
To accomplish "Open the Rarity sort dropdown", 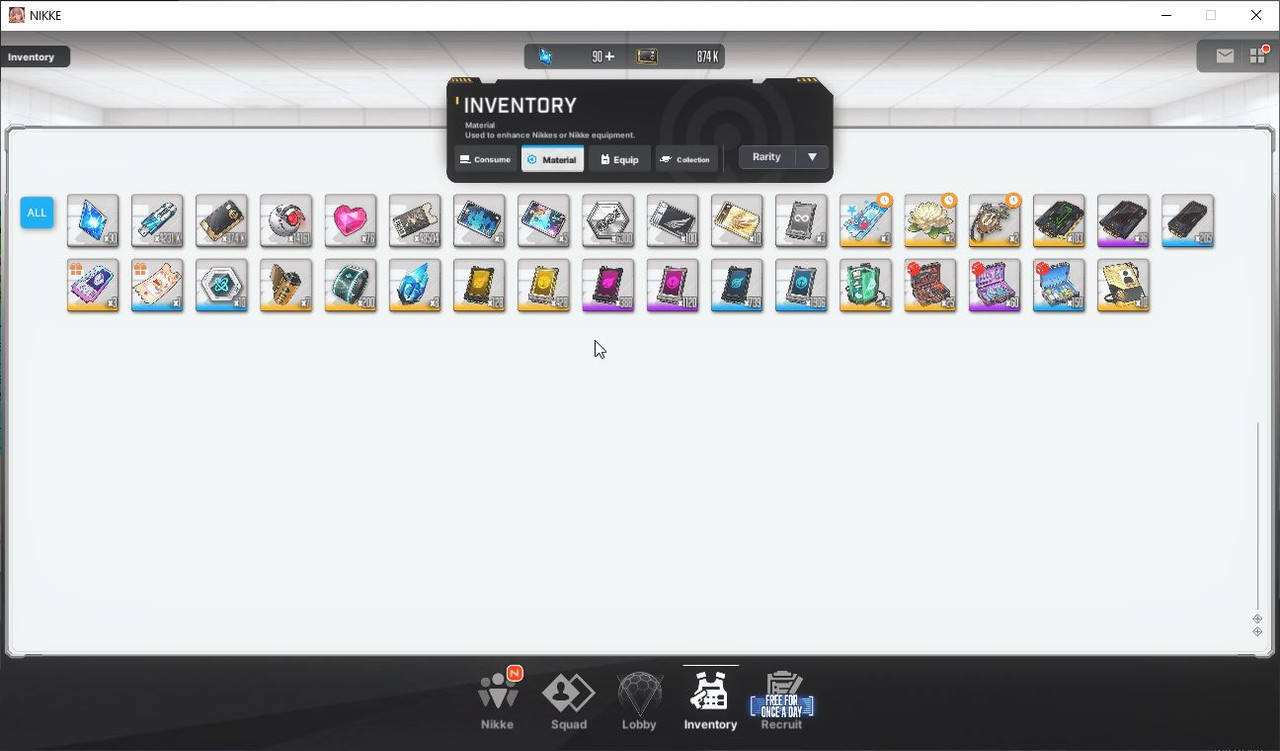I will [783, 157].
